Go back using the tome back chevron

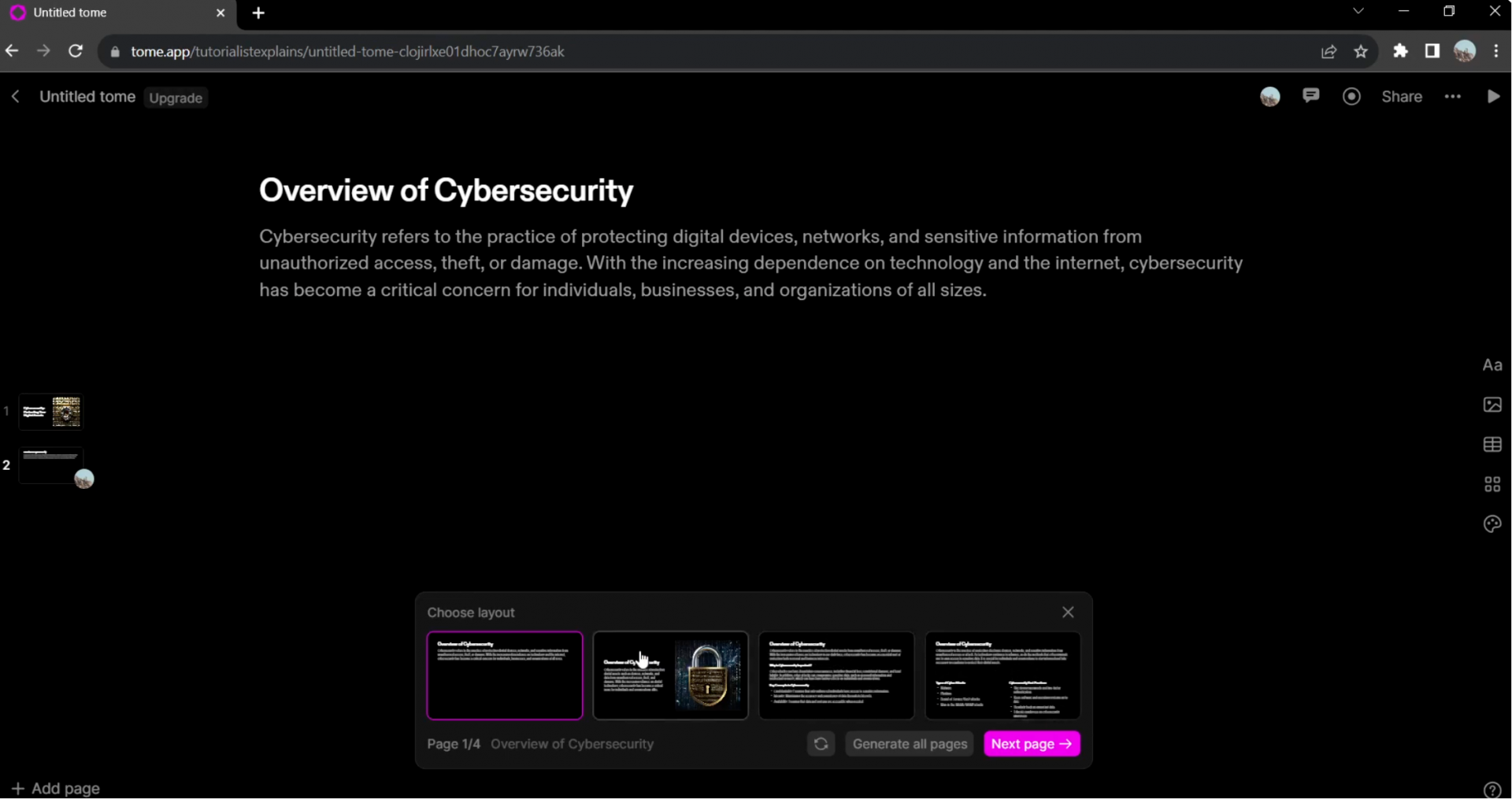tap(16, 97)
